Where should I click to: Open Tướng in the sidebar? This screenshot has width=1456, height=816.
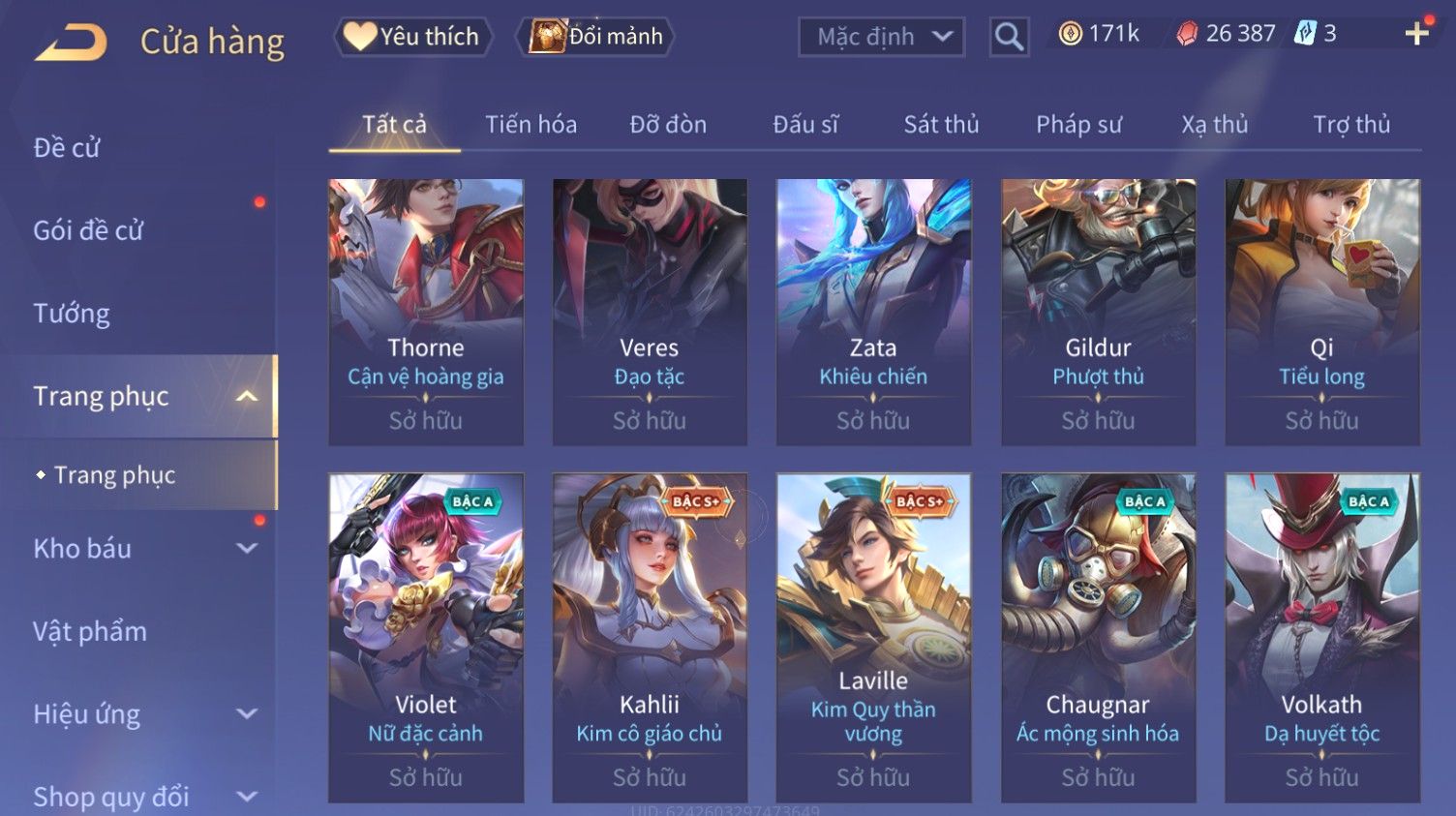click(x=72, y=314)
